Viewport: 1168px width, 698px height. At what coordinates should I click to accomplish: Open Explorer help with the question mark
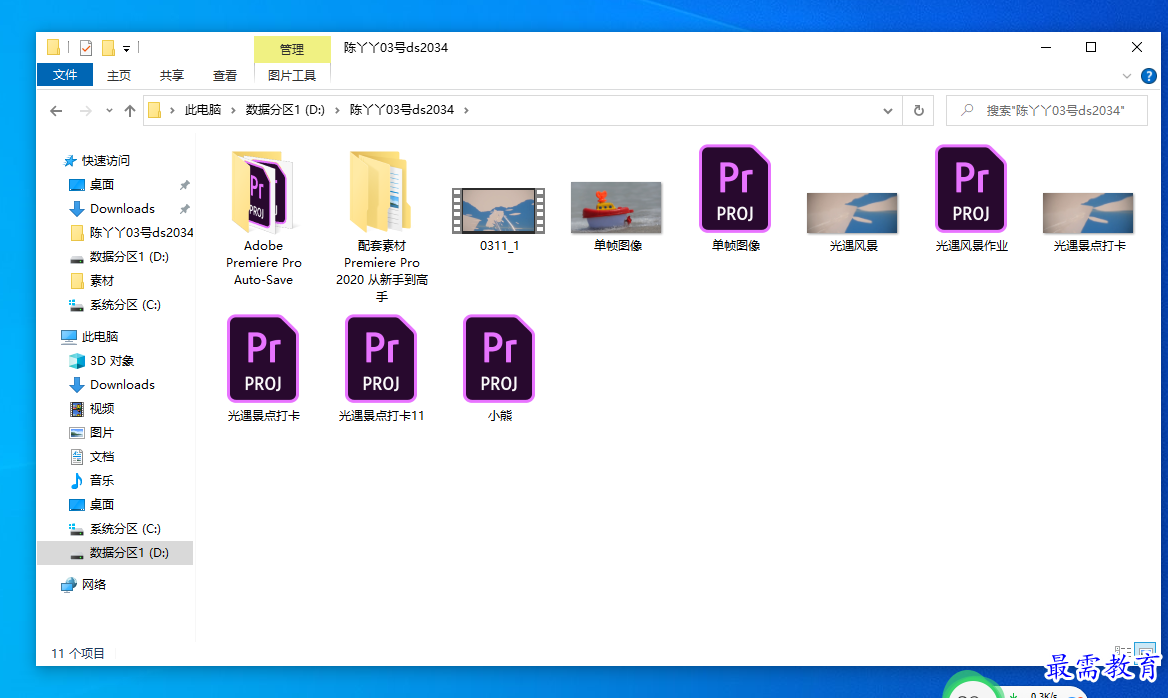(1149, 76)
